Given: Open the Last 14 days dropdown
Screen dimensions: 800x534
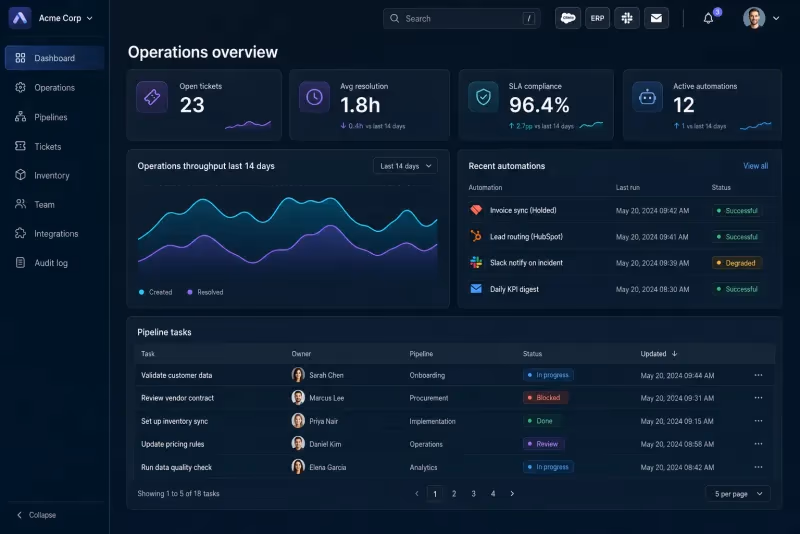Looking at the screenshot, I should [405, 166].
